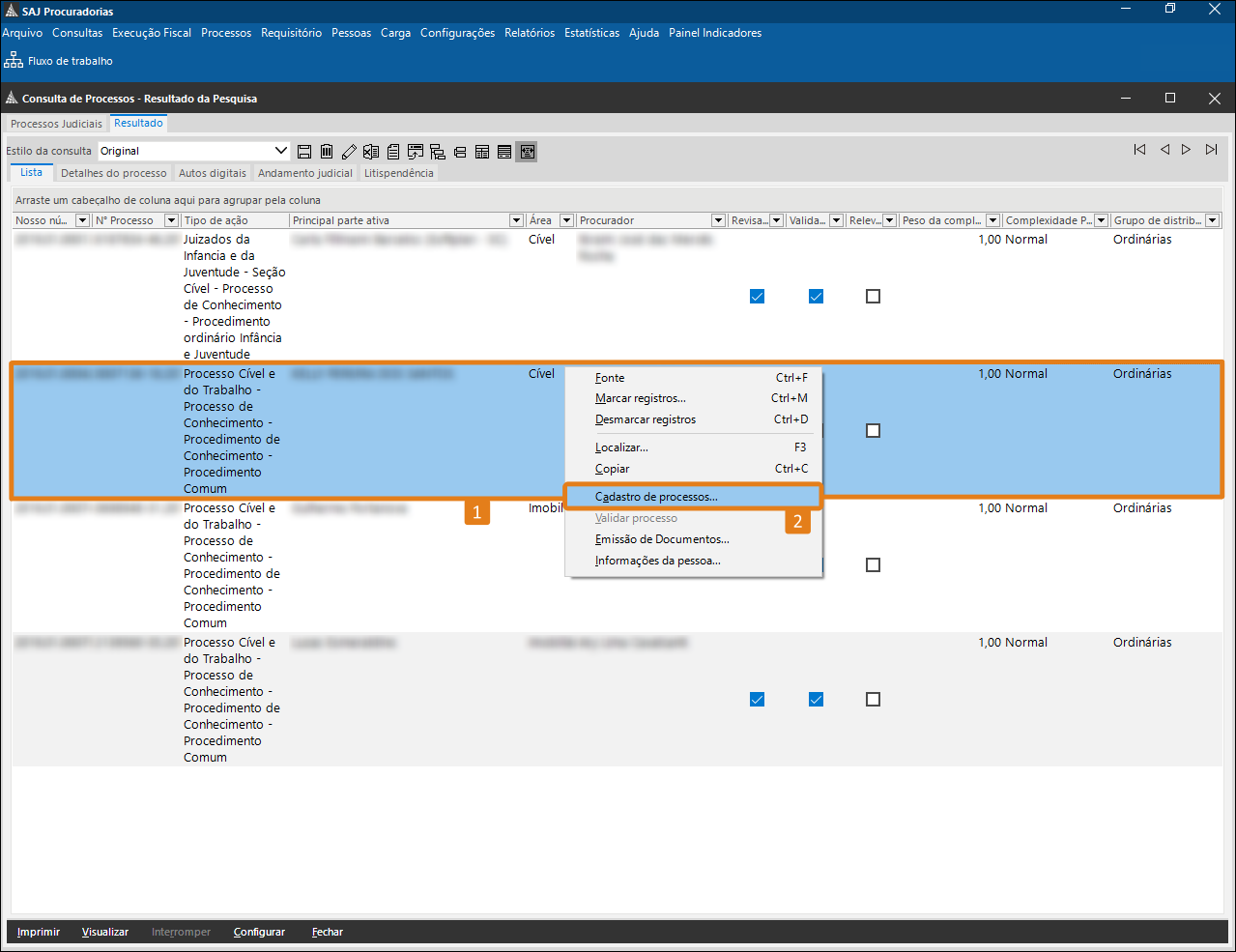Click the Fechar button

coord(327,933)
